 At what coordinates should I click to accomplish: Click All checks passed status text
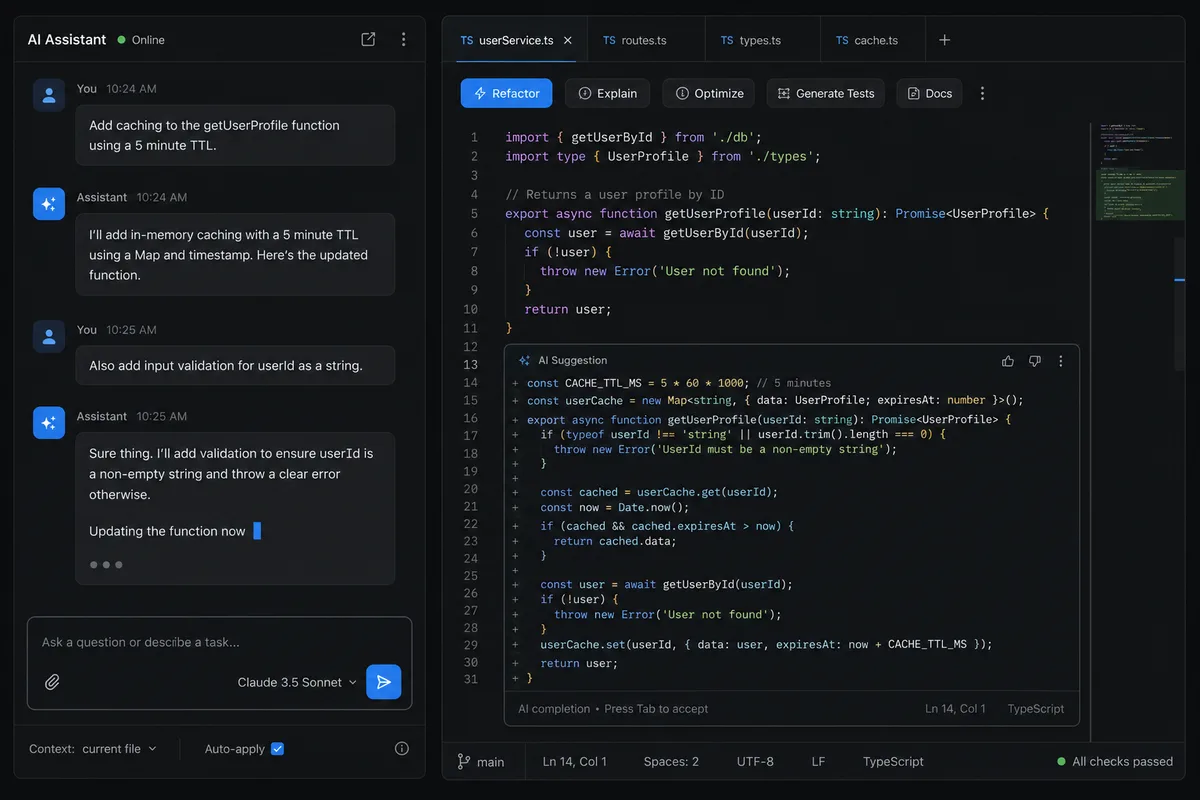click(x=1122, y=762)
